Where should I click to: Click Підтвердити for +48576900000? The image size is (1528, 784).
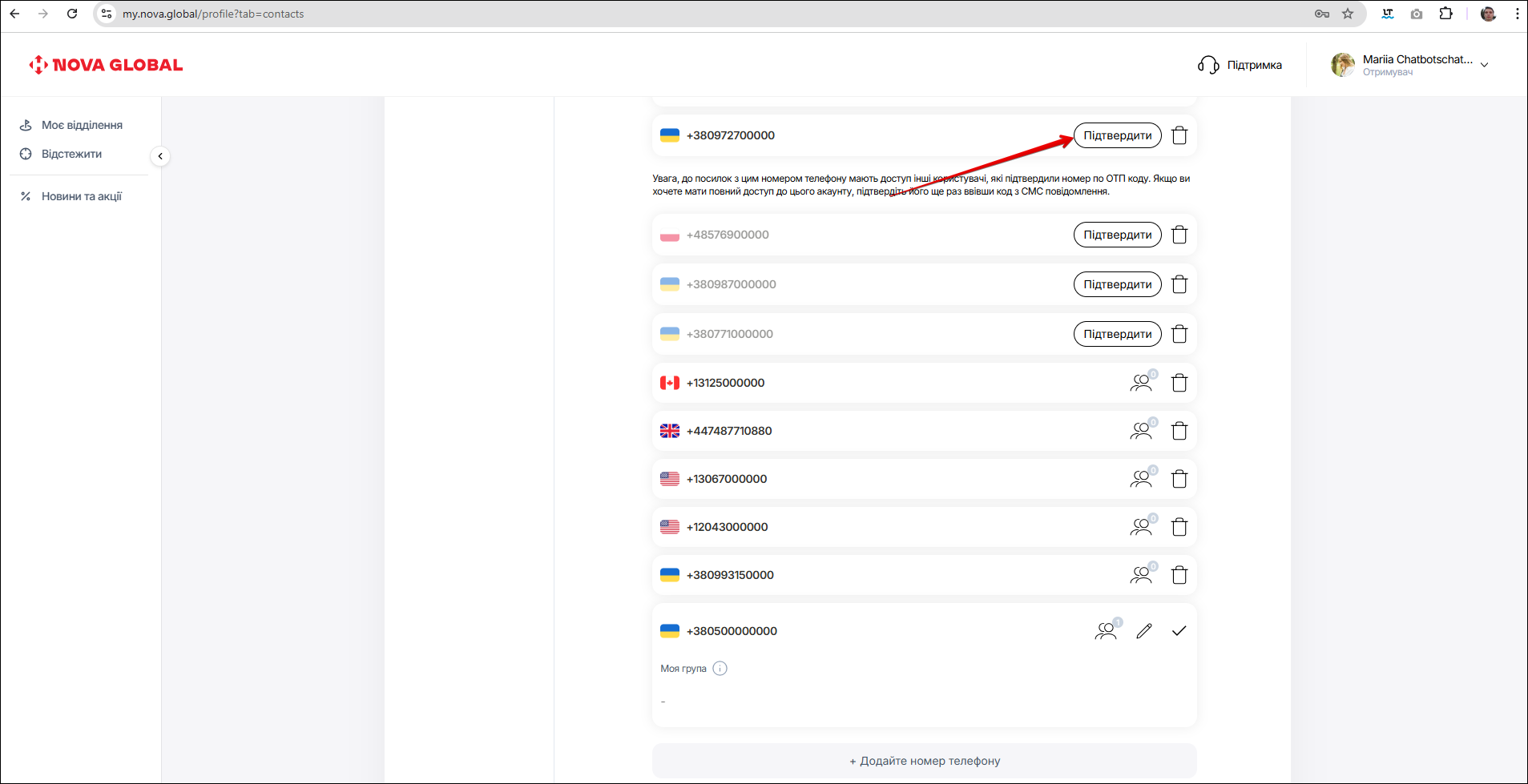tap(1117, 235)
